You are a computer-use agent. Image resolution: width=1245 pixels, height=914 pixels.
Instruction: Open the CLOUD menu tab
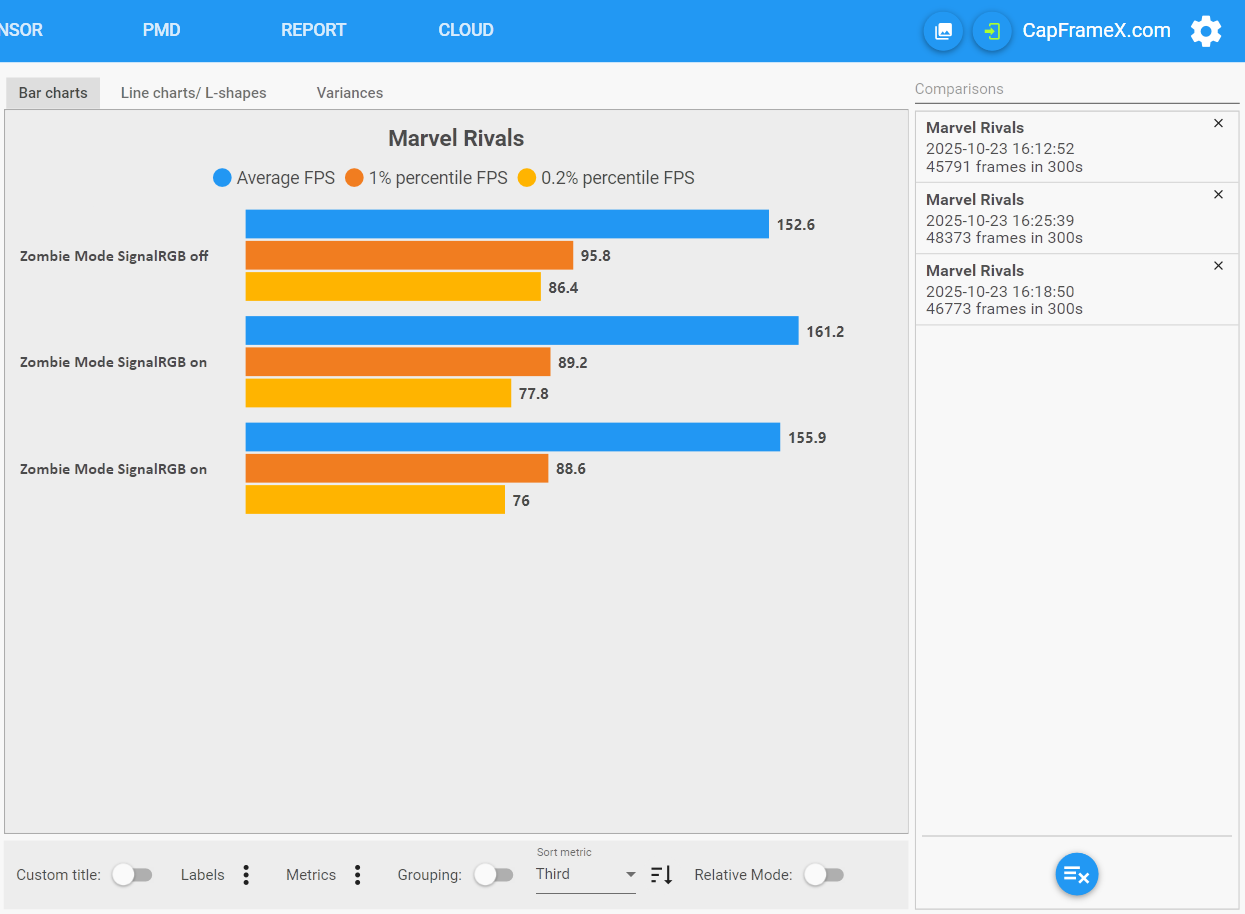[x=466, y=30]
